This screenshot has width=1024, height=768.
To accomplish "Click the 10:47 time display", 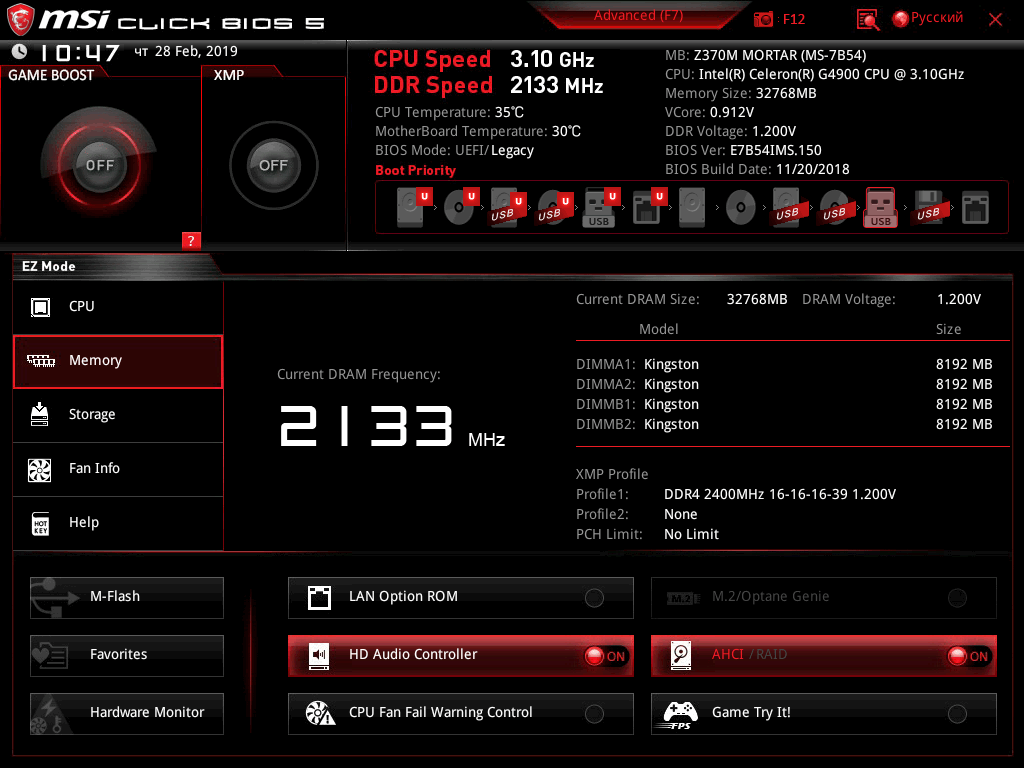I will (80, 52).
